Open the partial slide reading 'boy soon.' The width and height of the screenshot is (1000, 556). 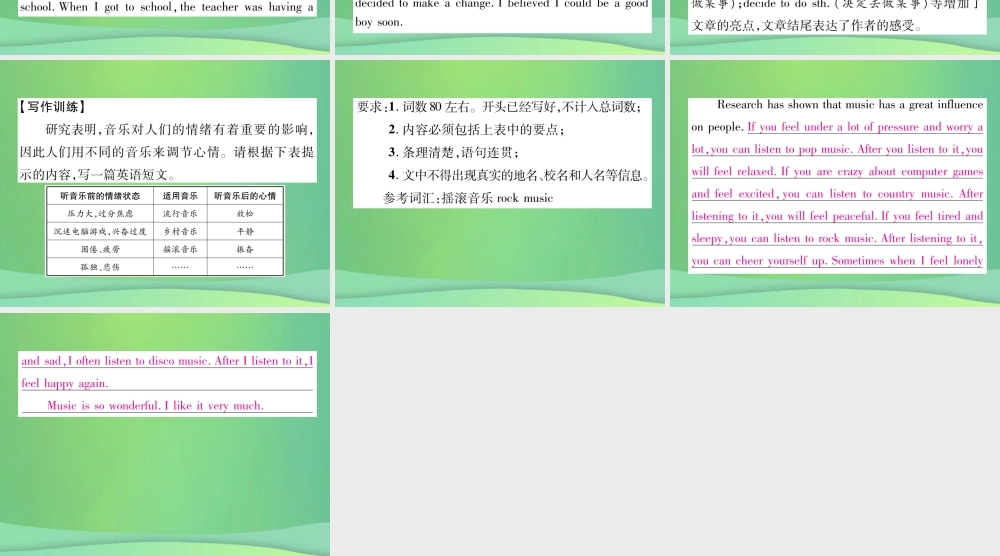[x=500, y=27]
